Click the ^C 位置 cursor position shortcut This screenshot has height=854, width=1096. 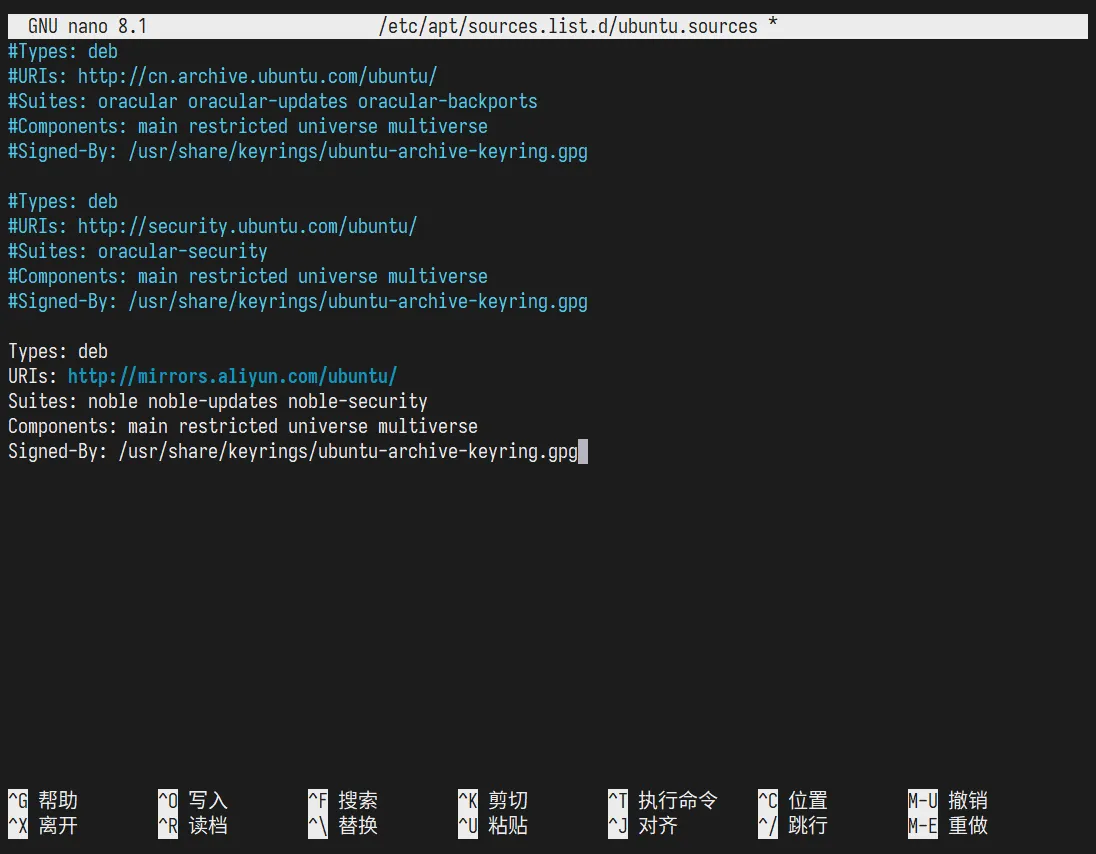(x=793, y=800)
